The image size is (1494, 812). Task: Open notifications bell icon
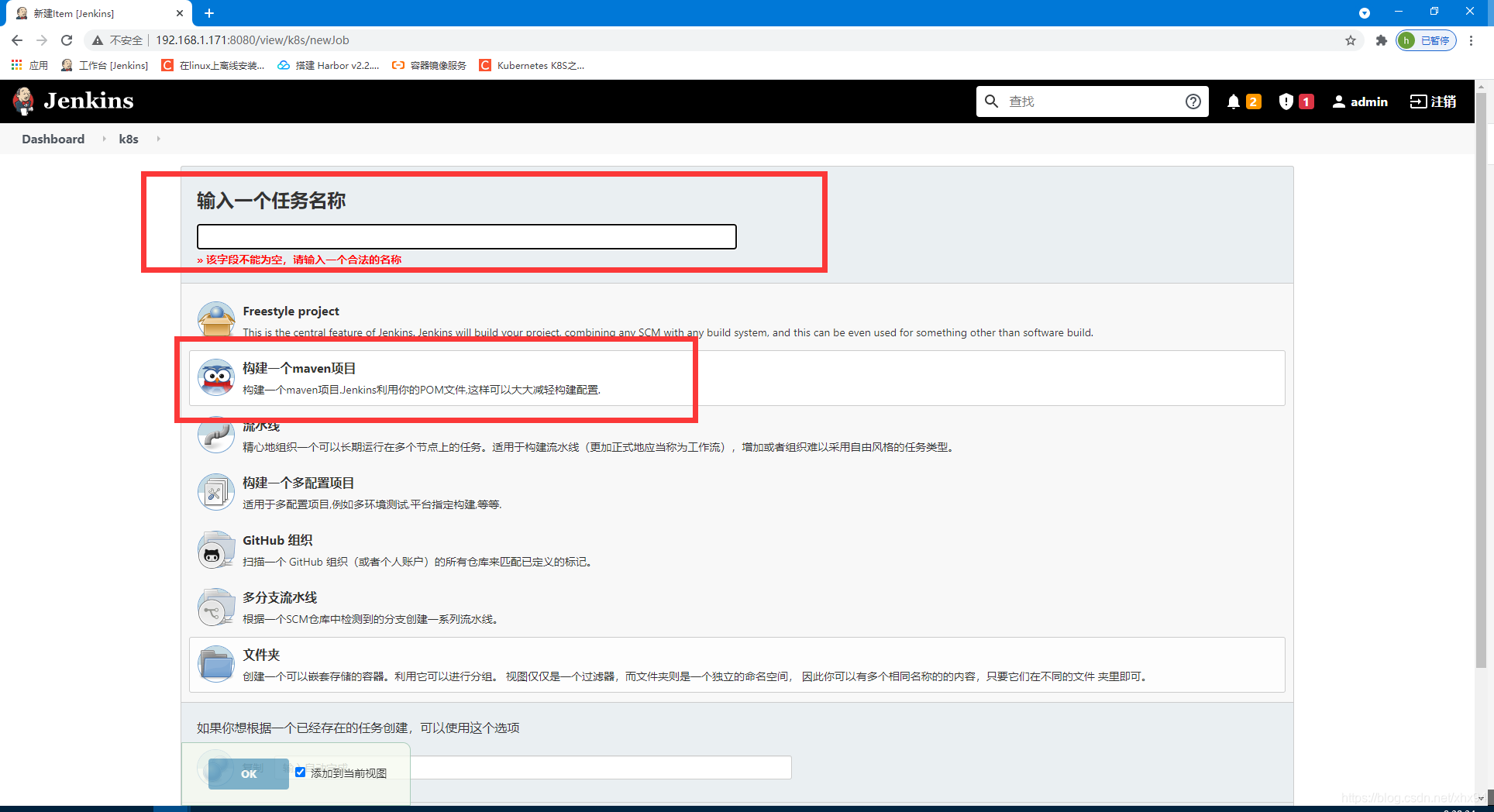(x=1234, y=101)
